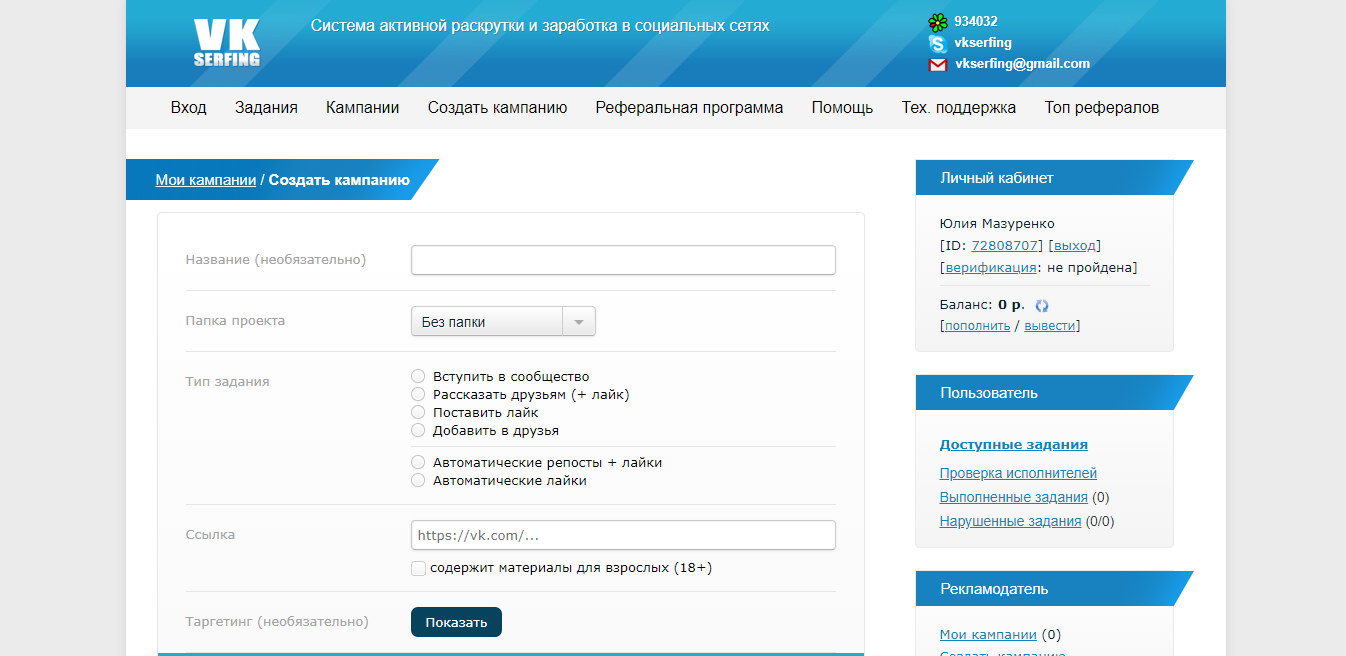Click the Gmail envelope icon
Viewport: 1346px width, 656px height.
(937, 63)
